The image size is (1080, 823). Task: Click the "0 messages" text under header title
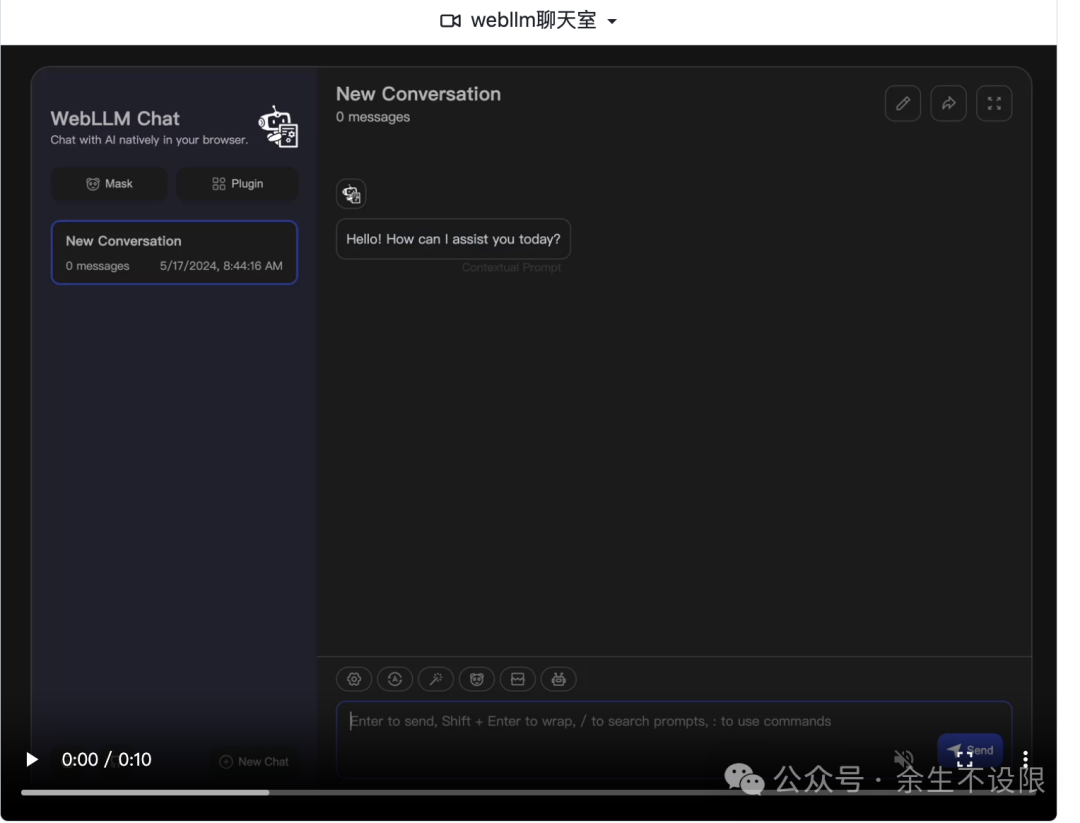click(x=373, y=117)
